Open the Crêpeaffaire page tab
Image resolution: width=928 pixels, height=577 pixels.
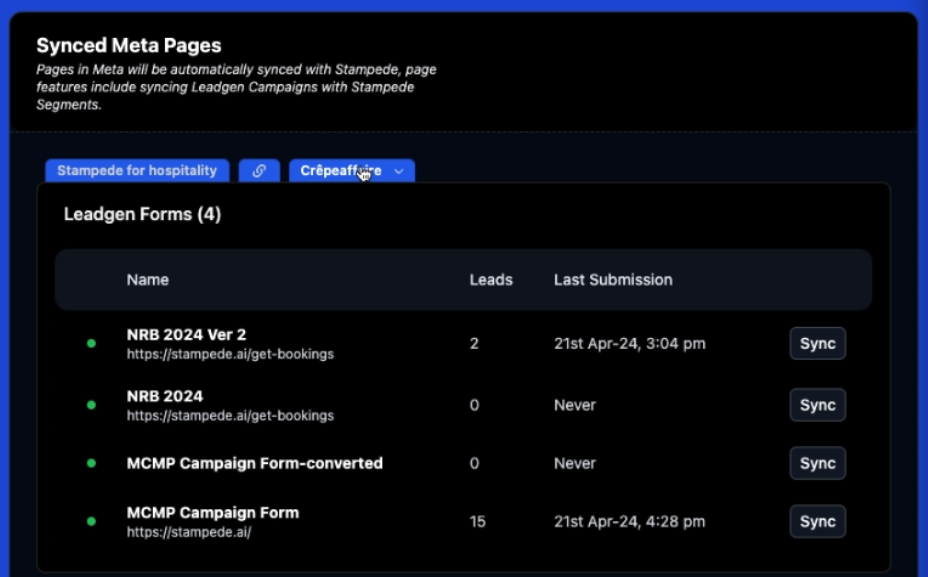(x=340, y=171)
